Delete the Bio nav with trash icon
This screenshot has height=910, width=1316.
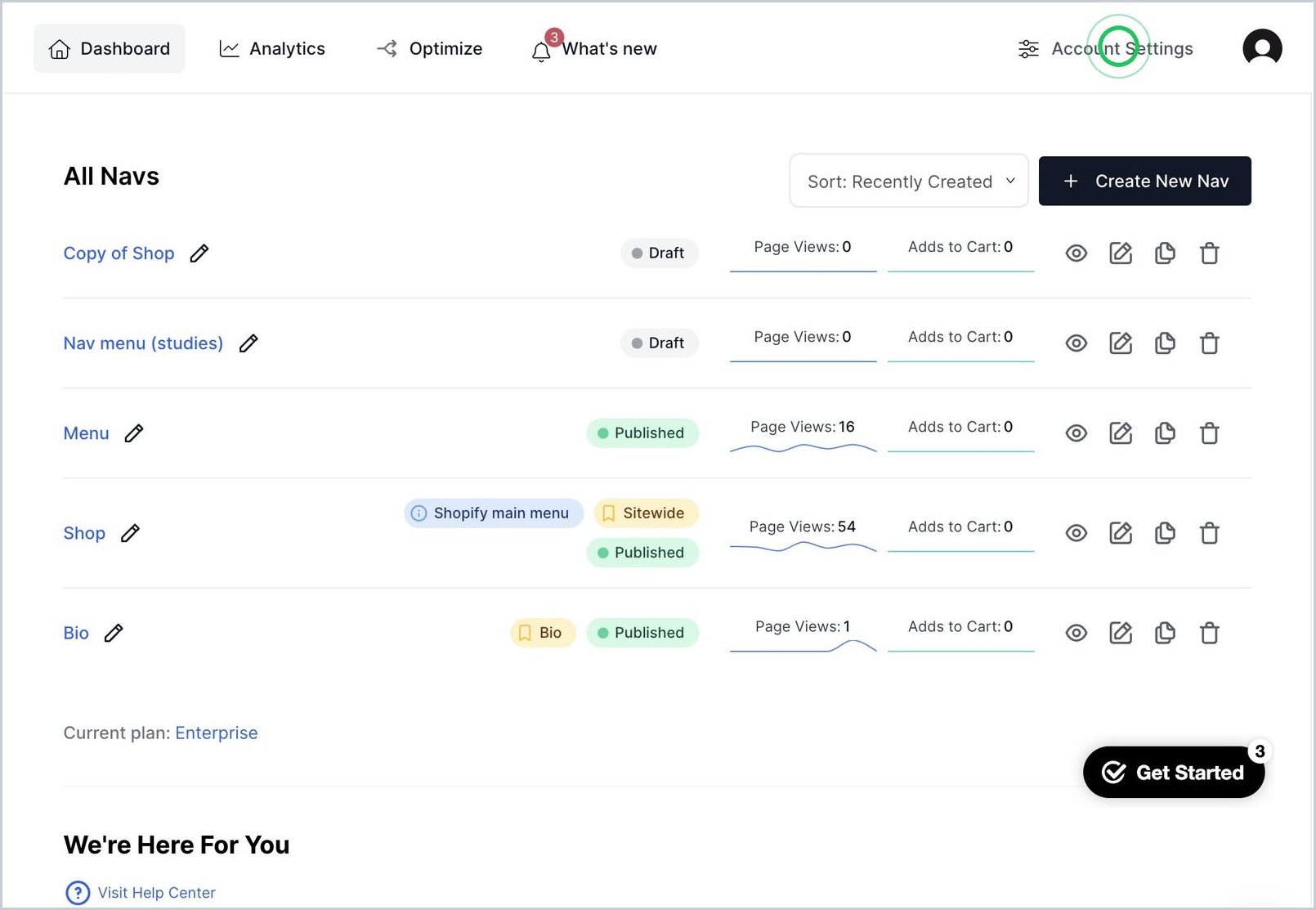coord(1210,633)
